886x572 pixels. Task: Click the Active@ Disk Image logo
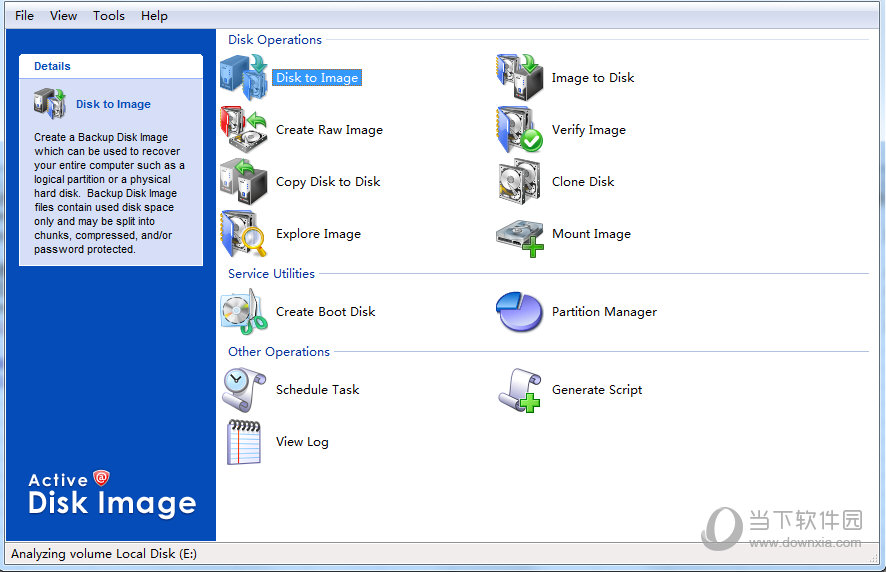pyautogui.click(x=112, y=493)
